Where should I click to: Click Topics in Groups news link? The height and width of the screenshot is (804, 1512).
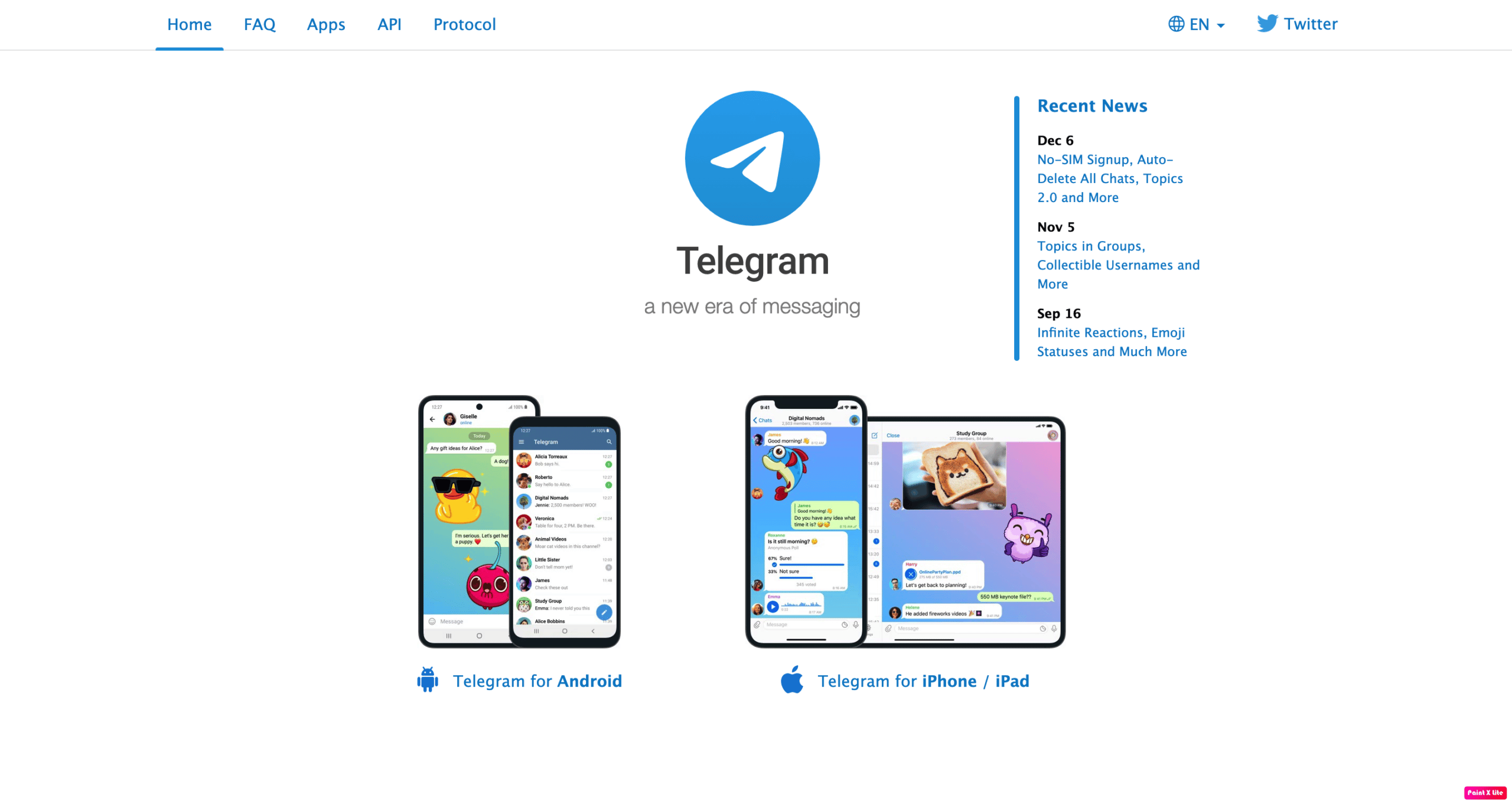tap(1109, 264)
